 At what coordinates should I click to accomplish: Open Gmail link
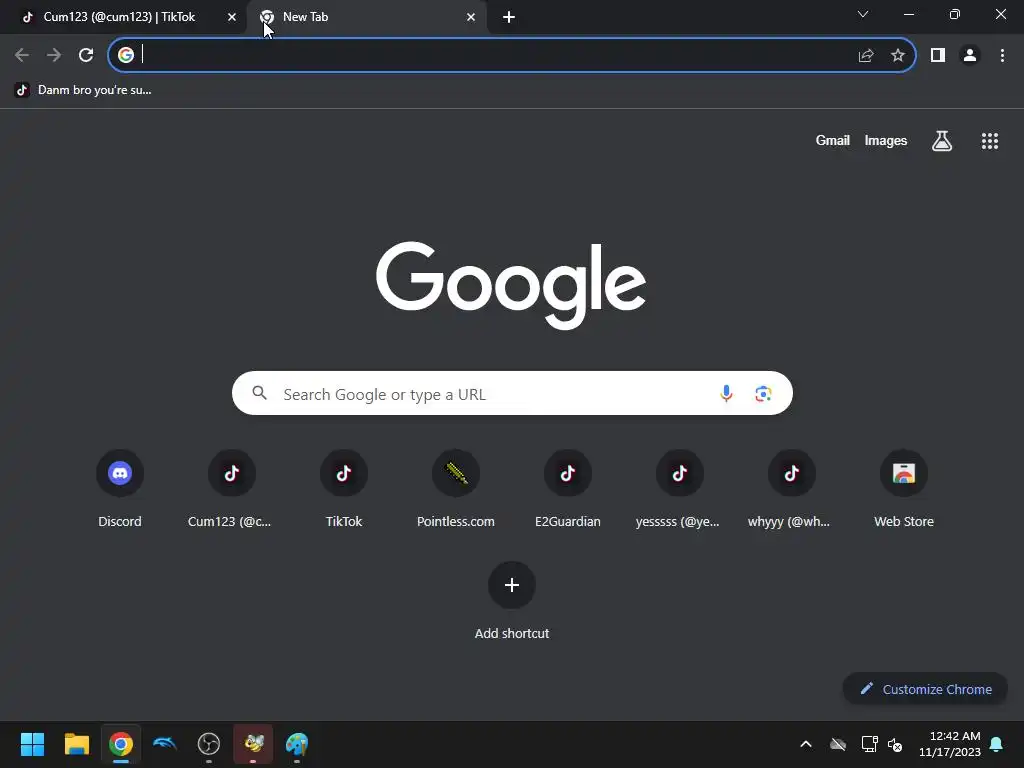coord(833,140)
